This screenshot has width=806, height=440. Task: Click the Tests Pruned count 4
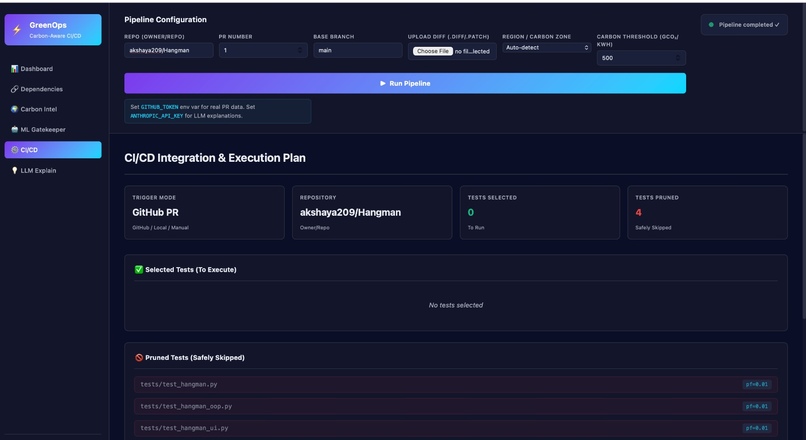(x=638, y=212)
